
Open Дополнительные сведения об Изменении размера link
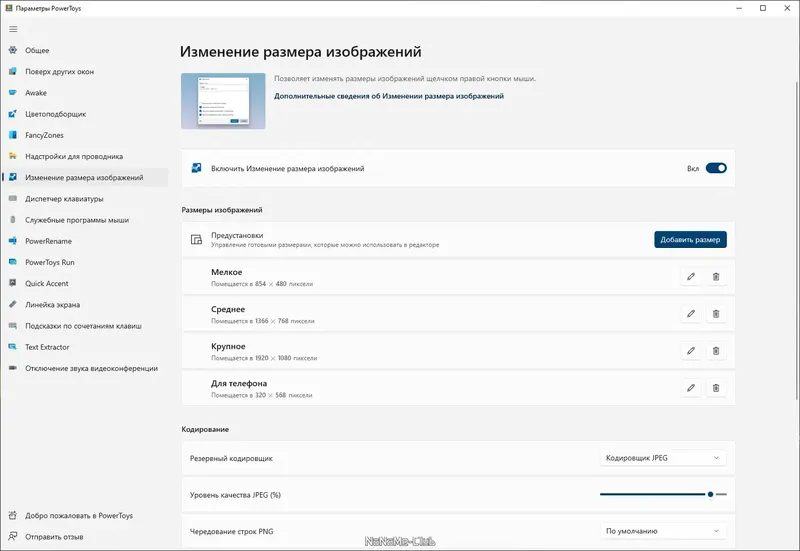tap(389, 96)
